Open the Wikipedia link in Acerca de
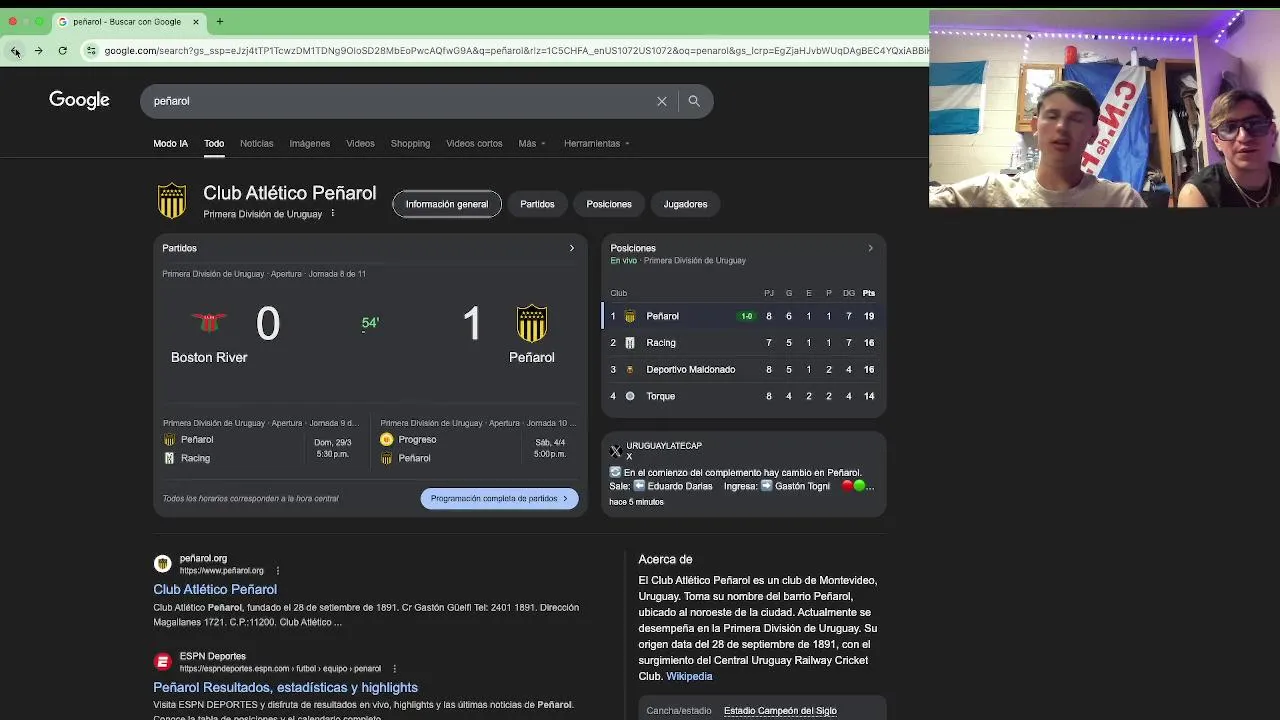1280x720 pixels. (x=689, y=676)
